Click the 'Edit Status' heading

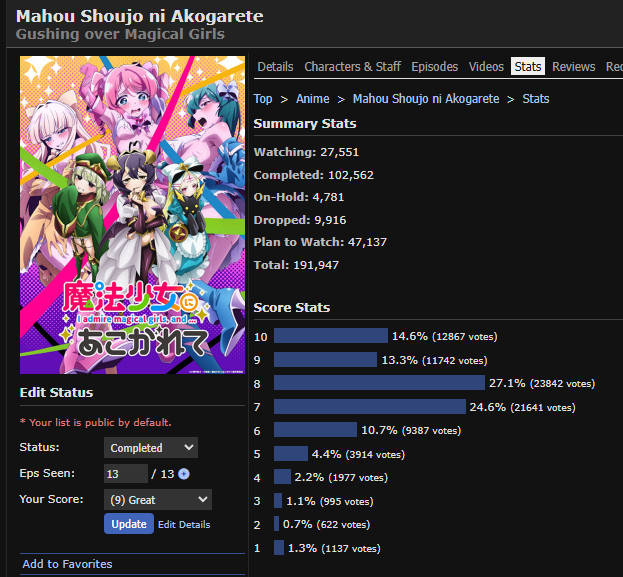[x=56, y=393]
